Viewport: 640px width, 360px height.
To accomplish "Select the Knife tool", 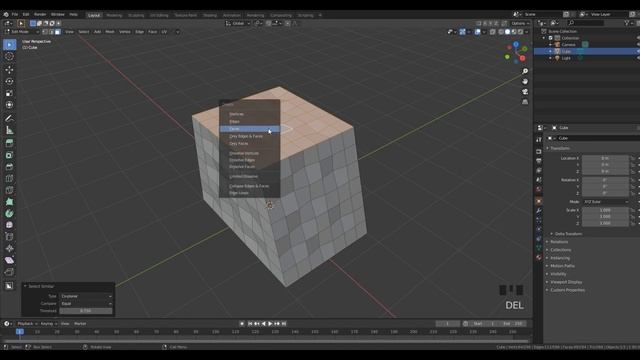I will [9, 190].
